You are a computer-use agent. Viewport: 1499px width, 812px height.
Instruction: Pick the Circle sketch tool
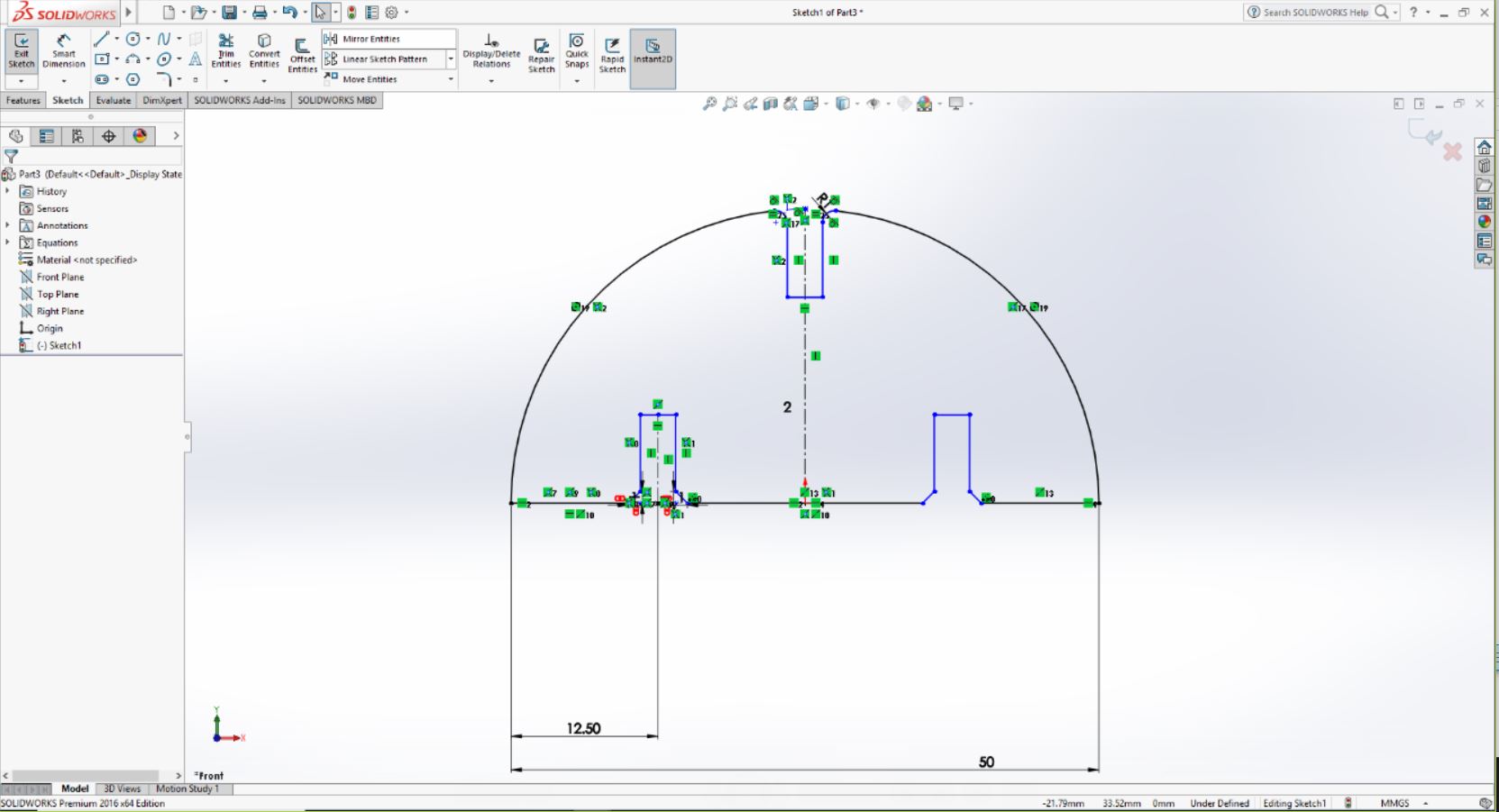pyautogui.click(x=133, y=39)
